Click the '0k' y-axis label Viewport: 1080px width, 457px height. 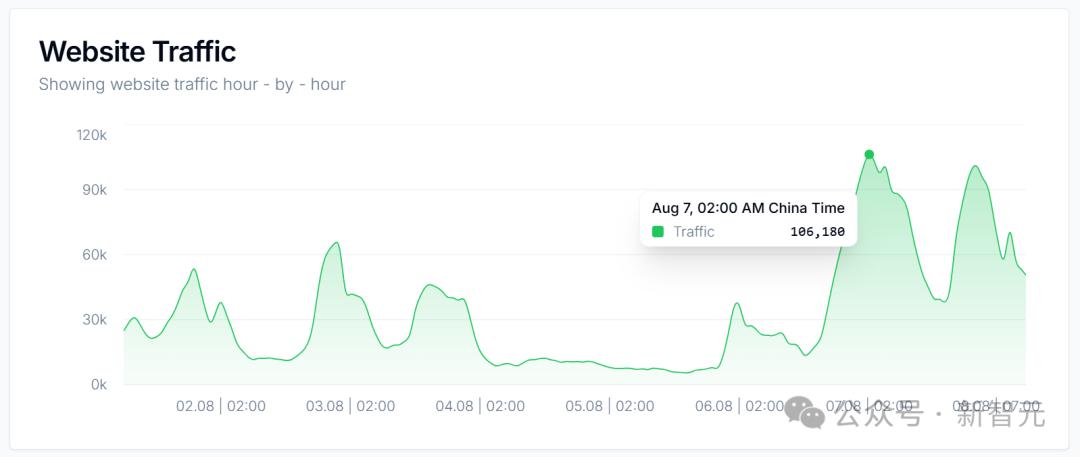pyautogui.click(x=98, y=385)
